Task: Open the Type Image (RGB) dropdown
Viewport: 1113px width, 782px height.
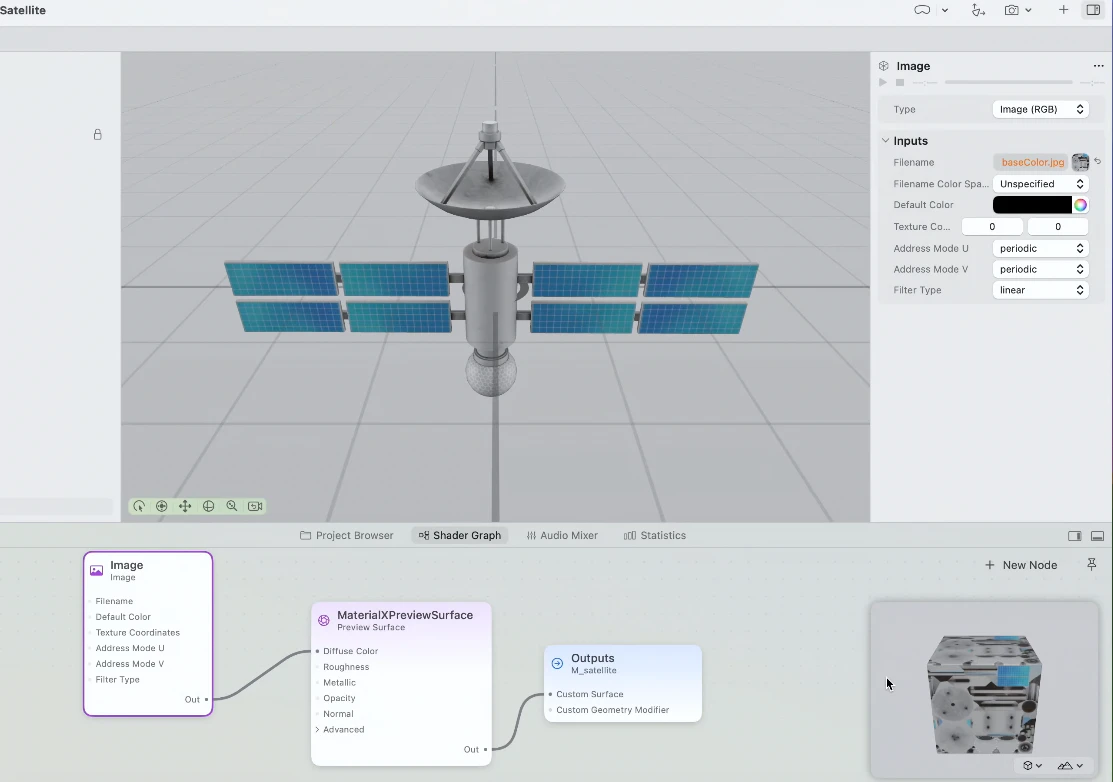Action: pyautogui.click(x=1041, y=109)
